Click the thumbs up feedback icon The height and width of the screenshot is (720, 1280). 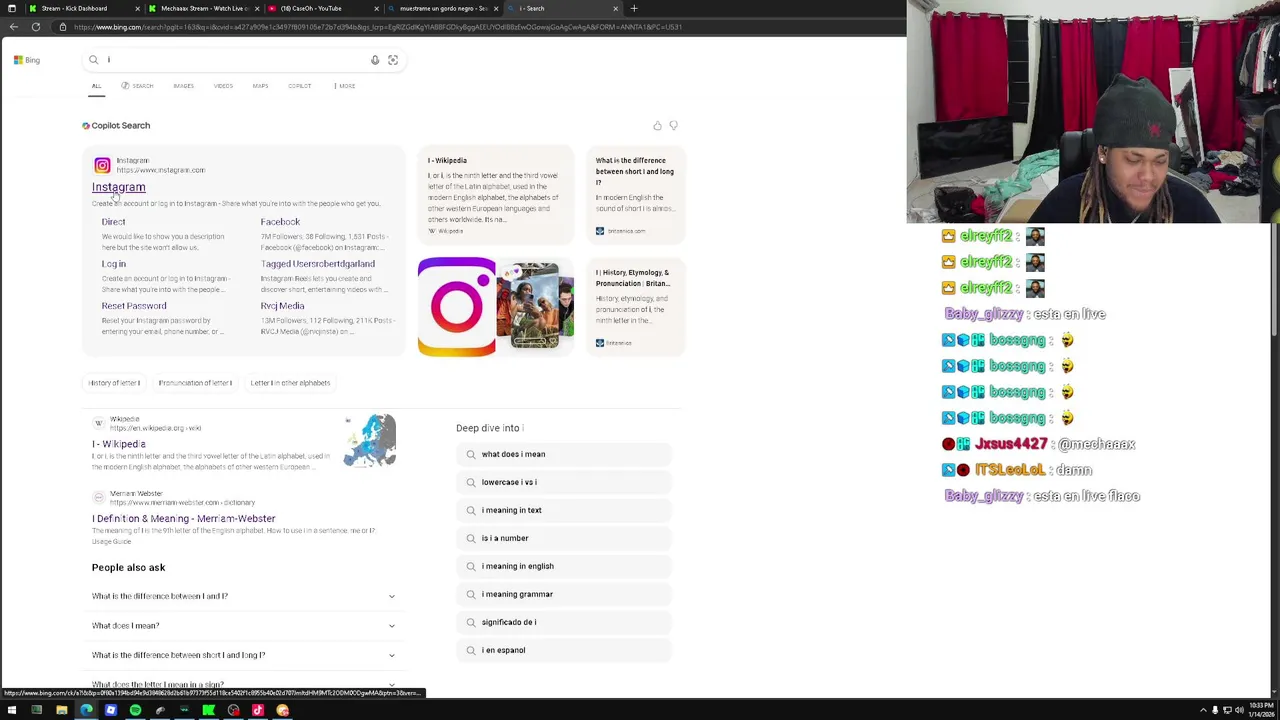click(x=657, y=126)
